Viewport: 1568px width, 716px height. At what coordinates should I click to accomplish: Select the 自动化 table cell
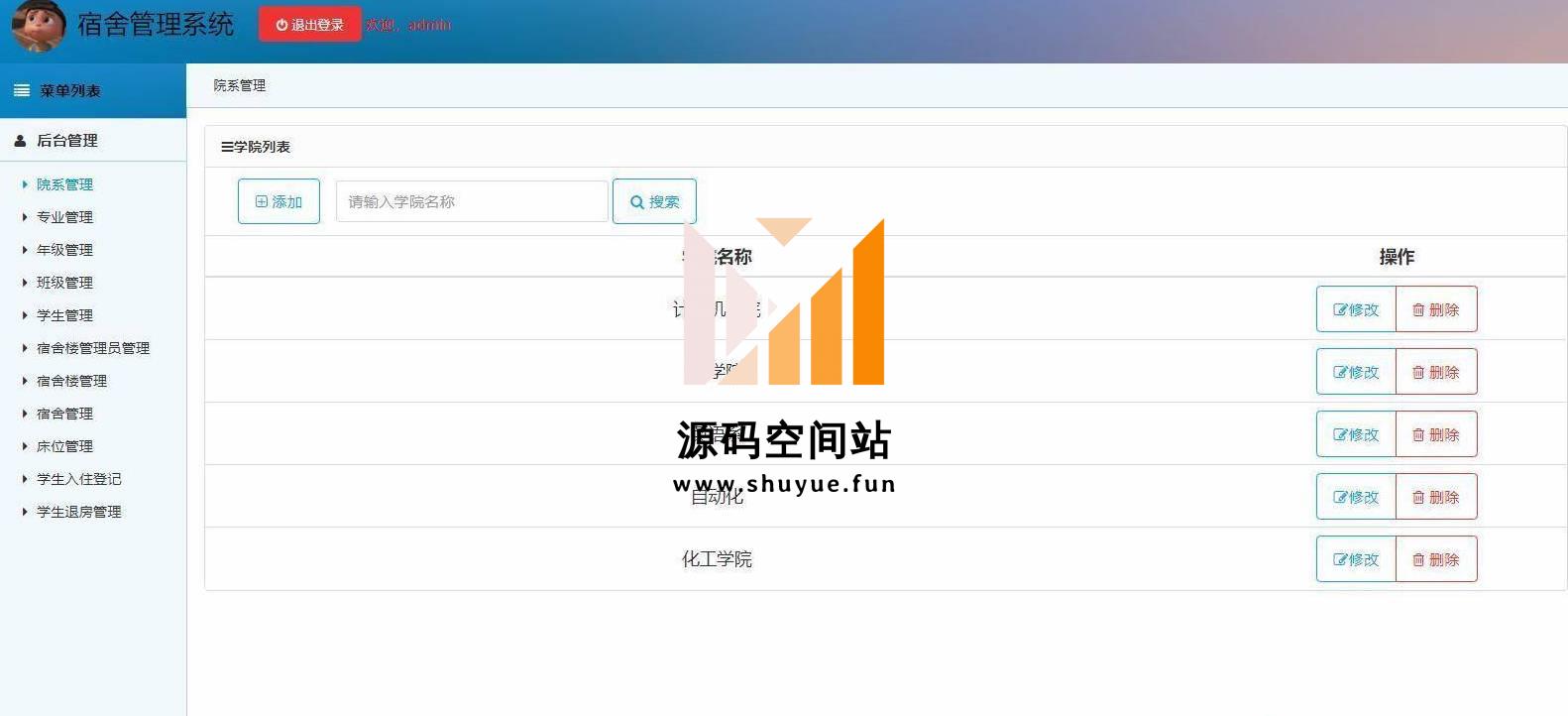(x=717, y=497)
